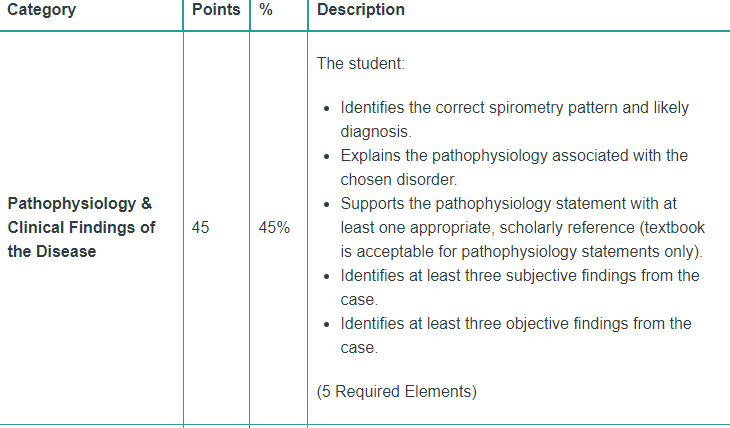This screenshot has width=730, height=428.
Task: Click the spirometry pattern bullet item
Action: point(514,120)
